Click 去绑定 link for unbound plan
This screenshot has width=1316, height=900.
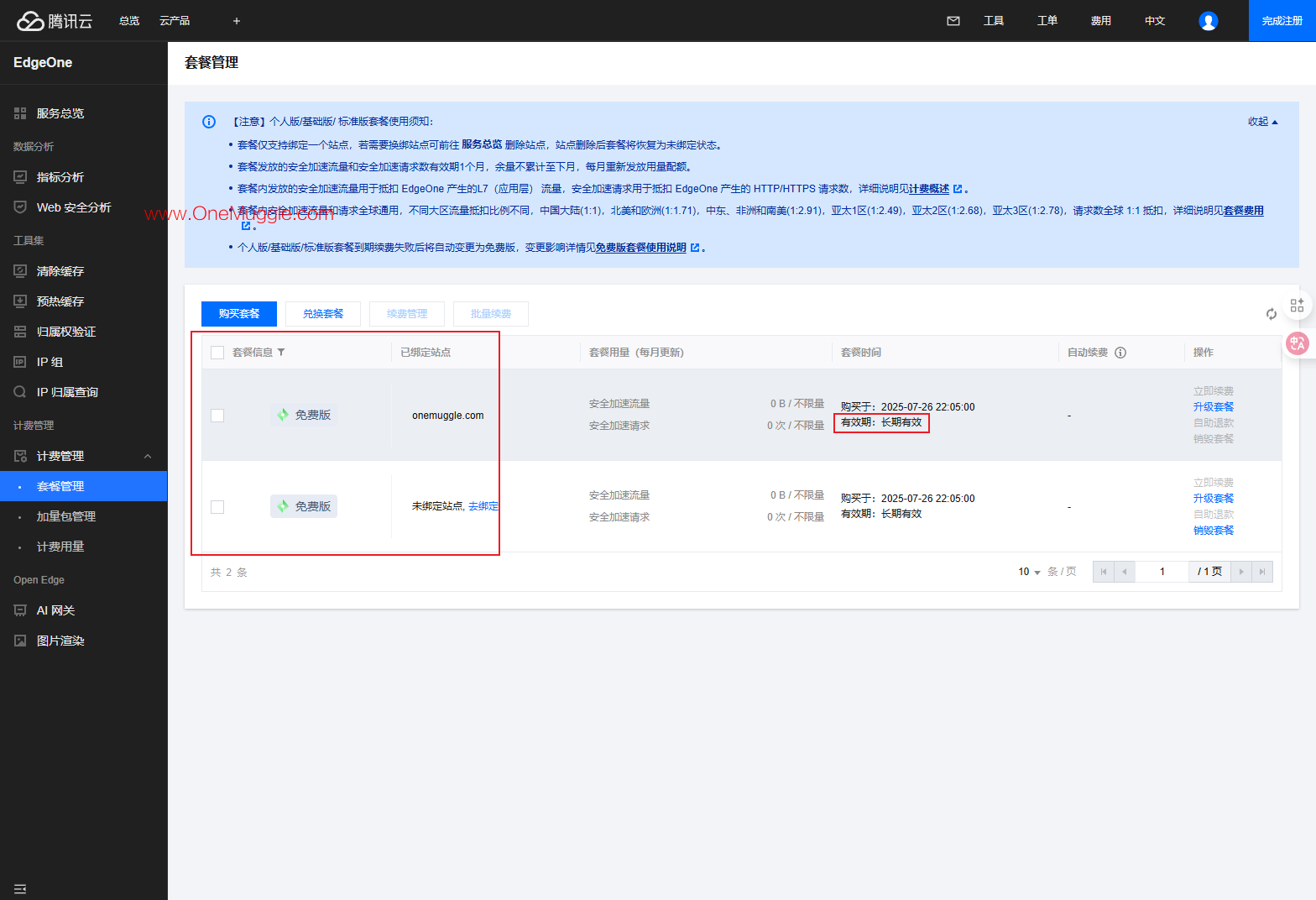(483, 506)
